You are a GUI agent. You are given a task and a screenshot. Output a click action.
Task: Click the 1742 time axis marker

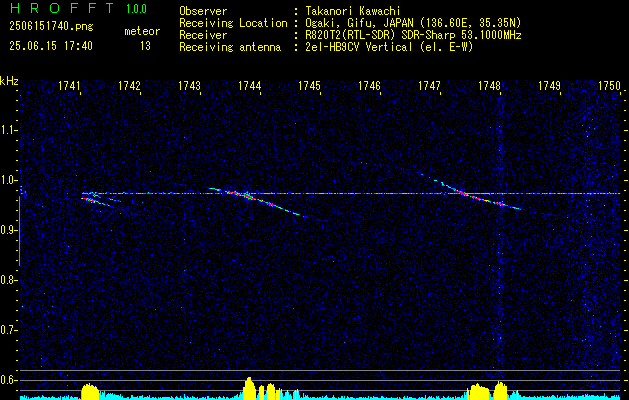point(130,85)
